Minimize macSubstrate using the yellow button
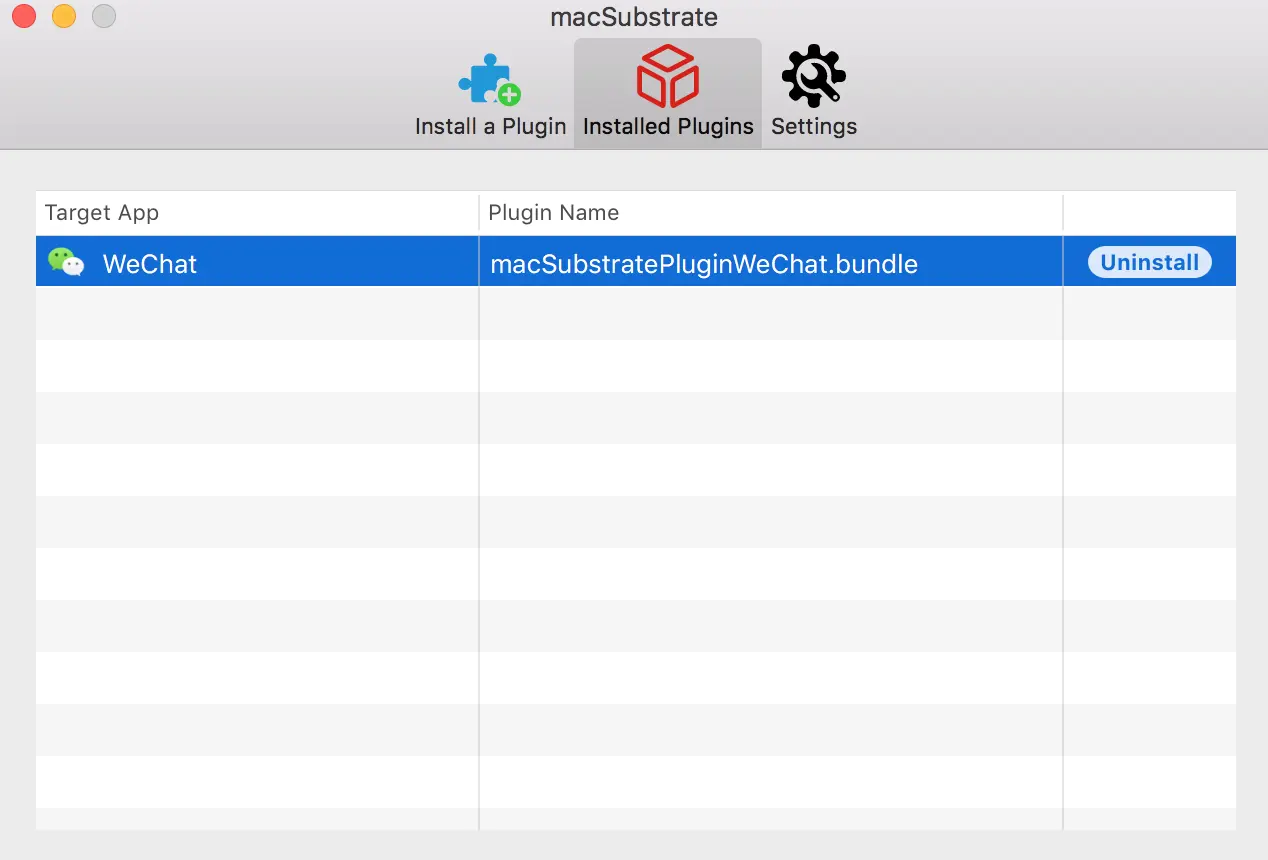The height and width of the screenshot is (860, 1268). click(62, 16)
